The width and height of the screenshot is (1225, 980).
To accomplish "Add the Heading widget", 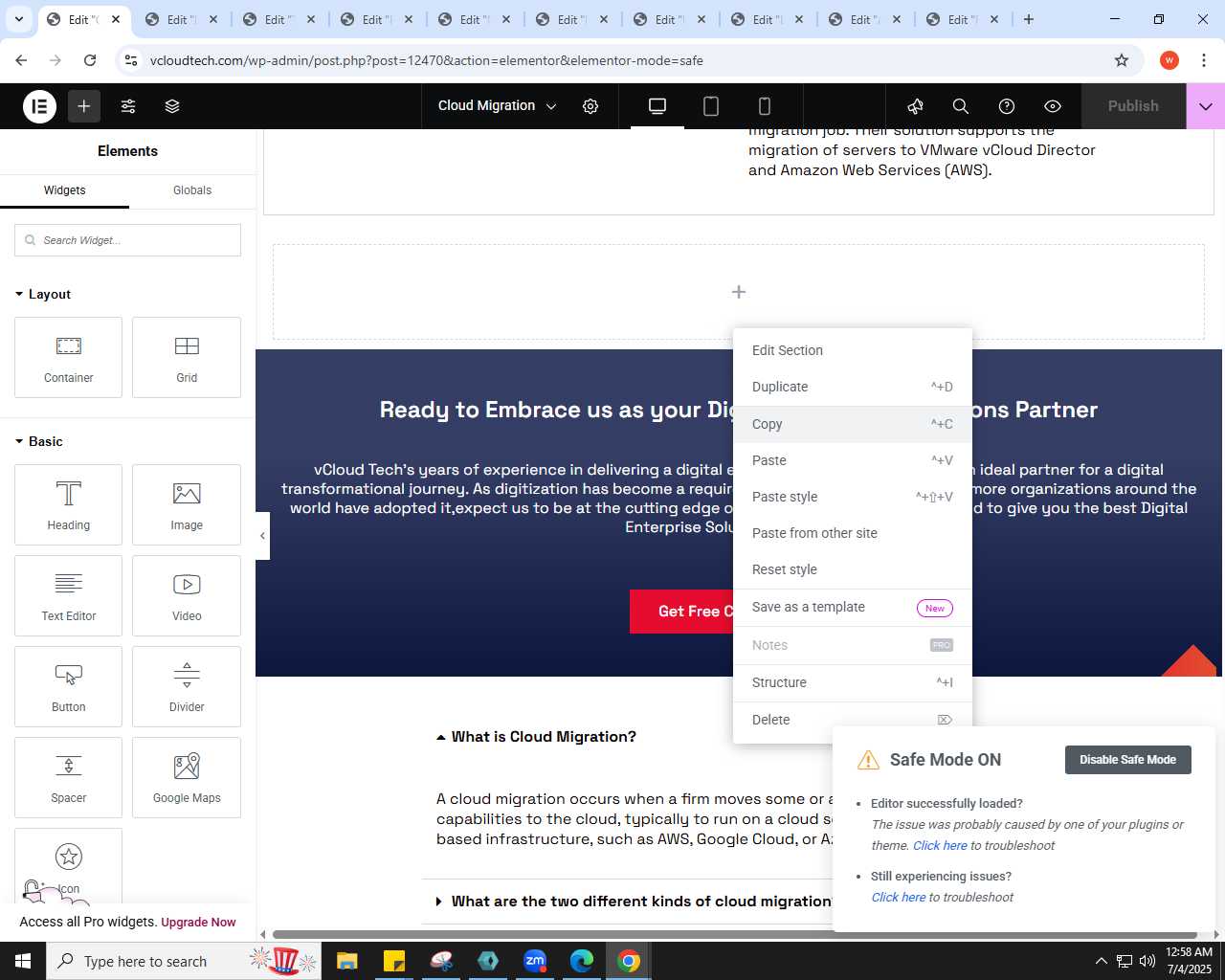I will (x=69, y=504).
